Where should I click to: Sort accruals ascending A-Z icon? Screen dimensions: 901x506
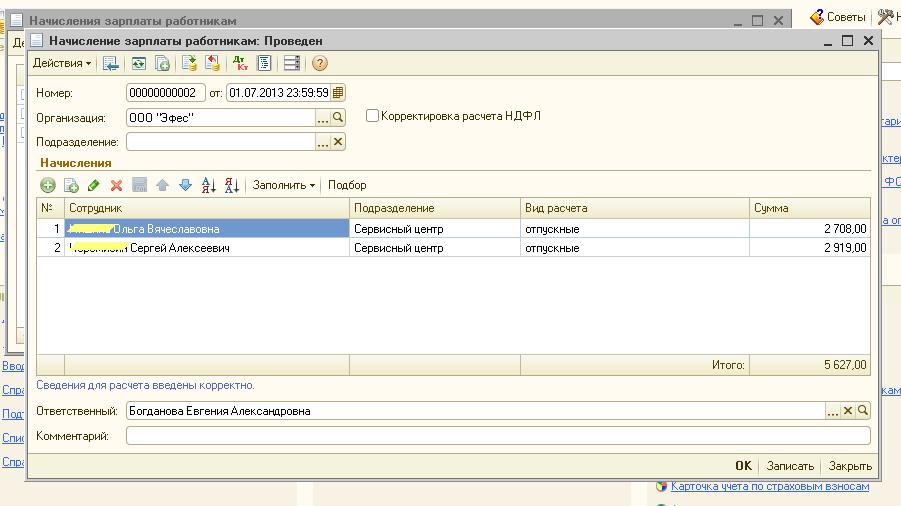tap(209, 185)
